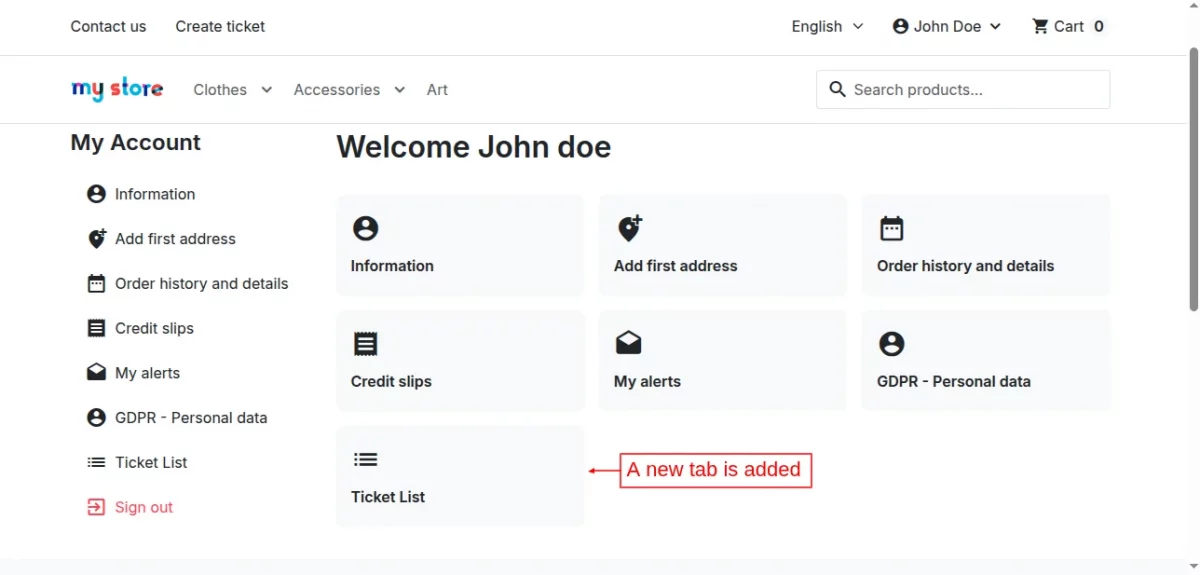Open My alerts sidebar link
Viewport: 1200px width, 575px height.
pos(147,373)
